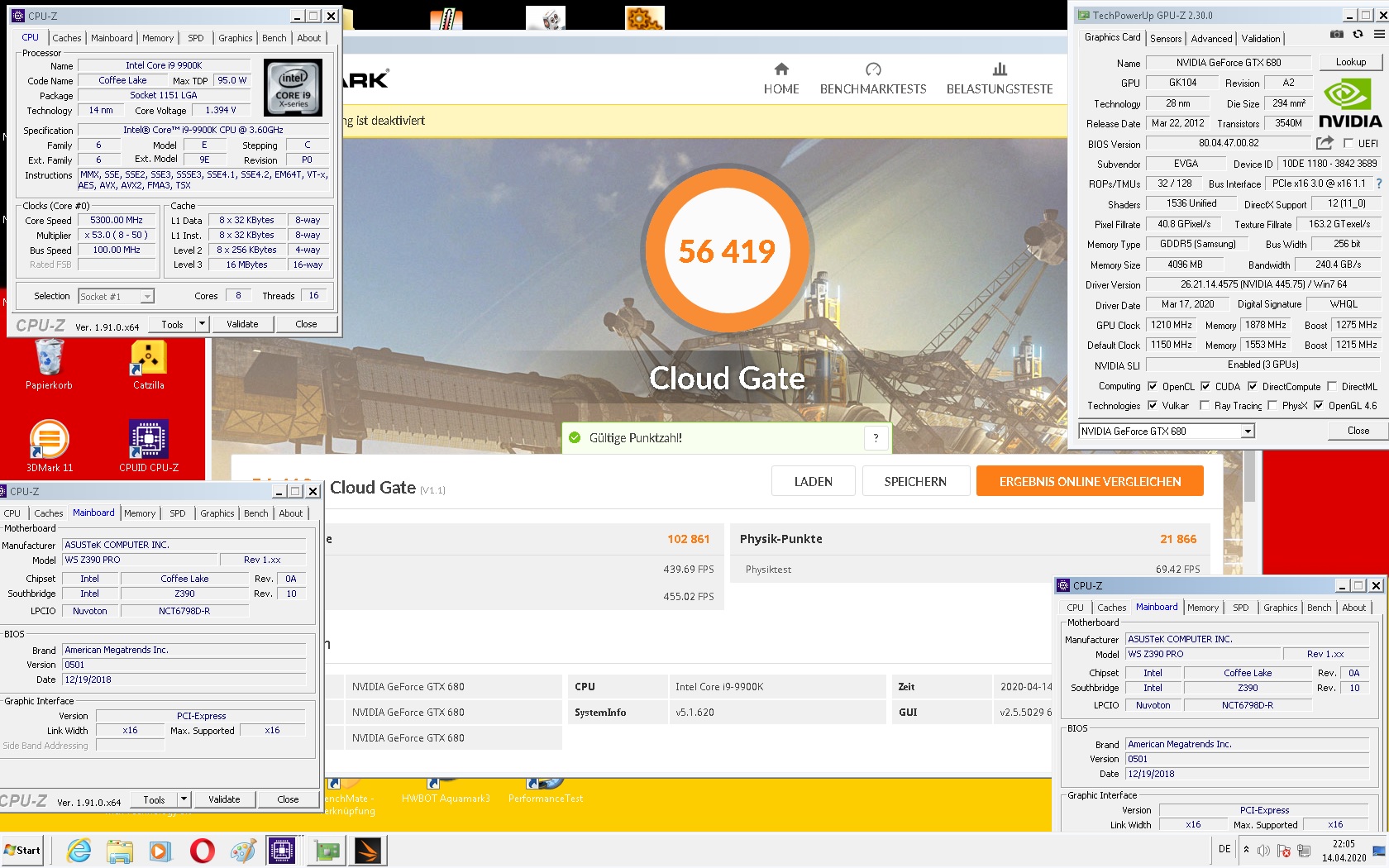1389x868 pixels.
Task: Open the Caches tab in top CPU-Z window
Action: pos(67,38)
